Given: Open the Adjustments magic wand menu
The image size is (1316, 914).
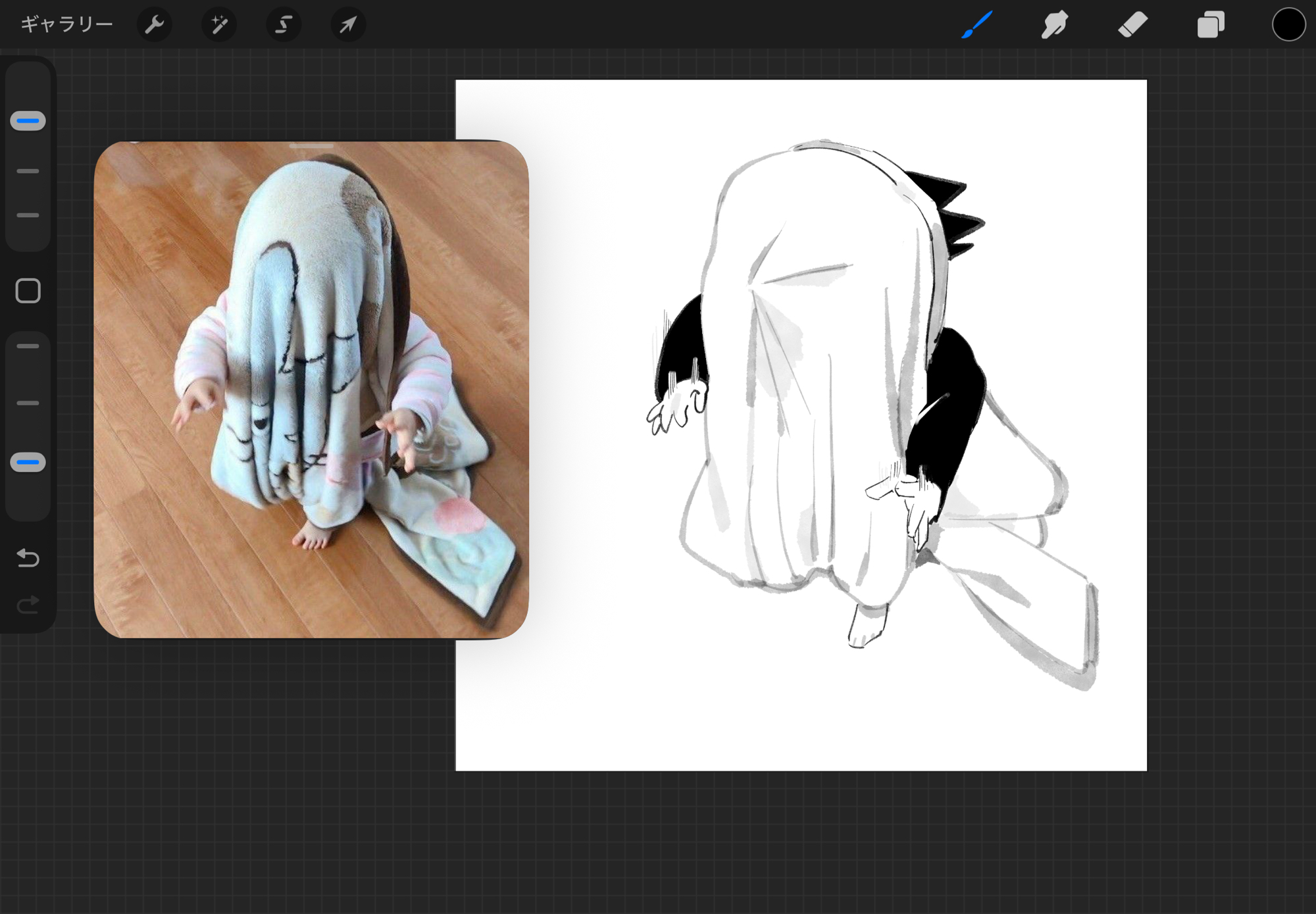Looking at the screenshot, I should [x=218, y=25].
